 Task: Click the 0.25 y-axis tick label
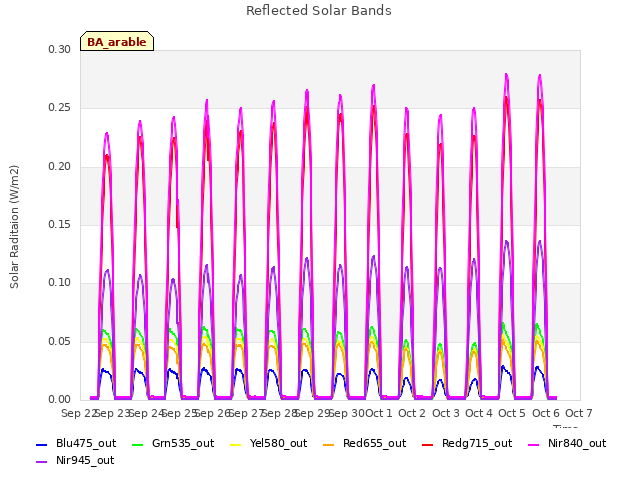[60, 108]
